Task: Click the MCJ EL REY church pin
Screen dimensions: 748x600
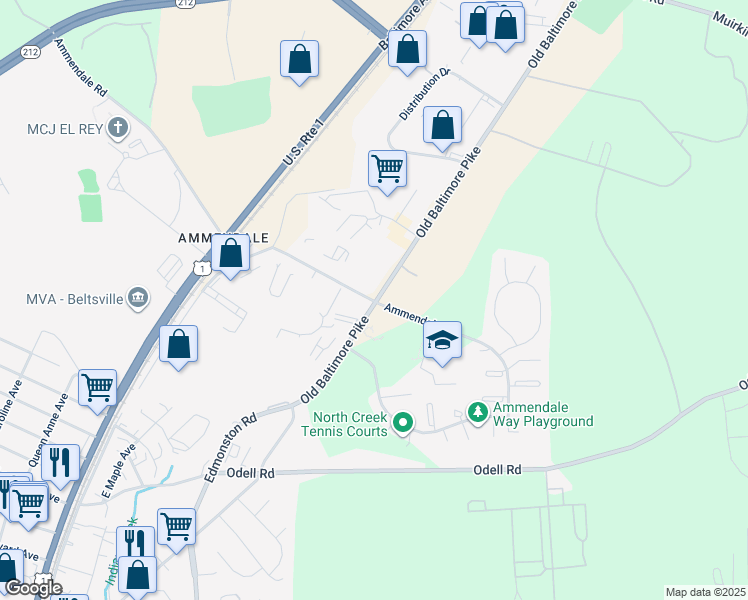Action: click(117, 129)
